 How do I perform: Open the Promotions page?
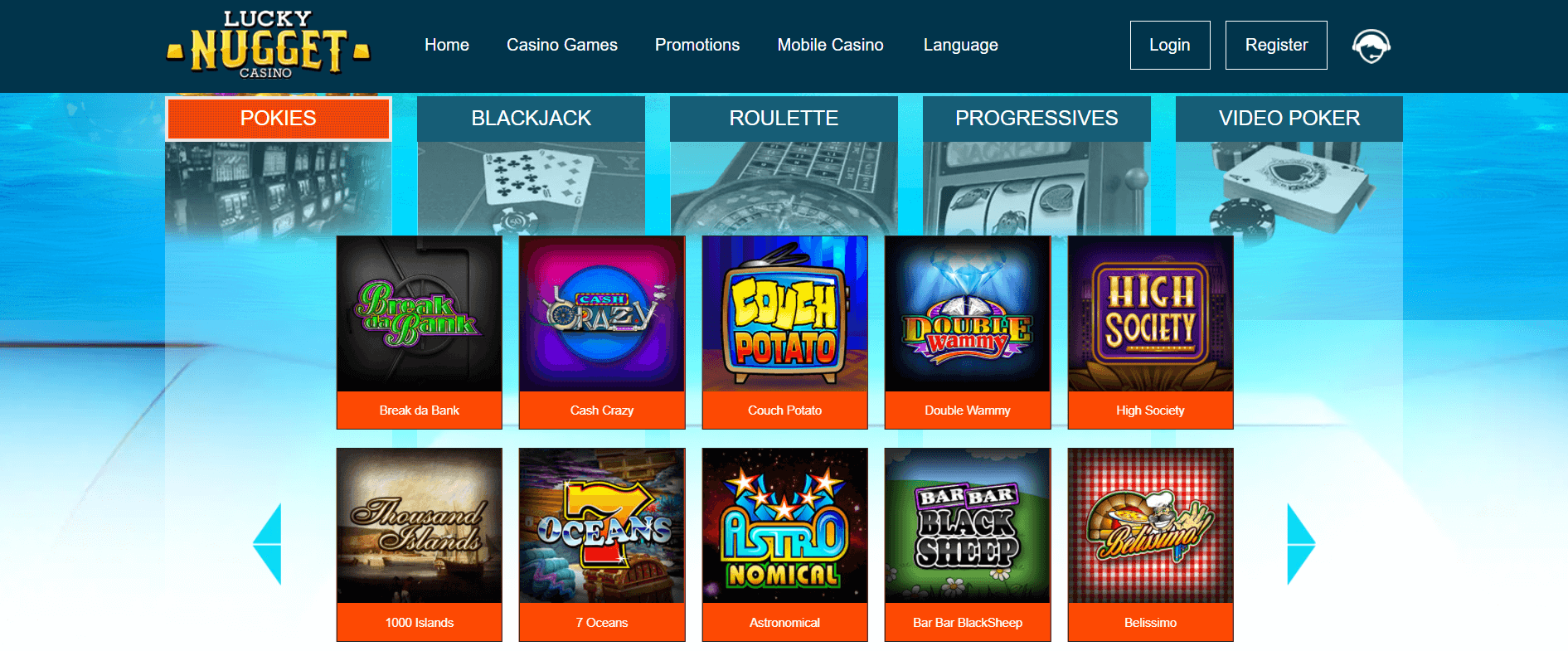697,45
